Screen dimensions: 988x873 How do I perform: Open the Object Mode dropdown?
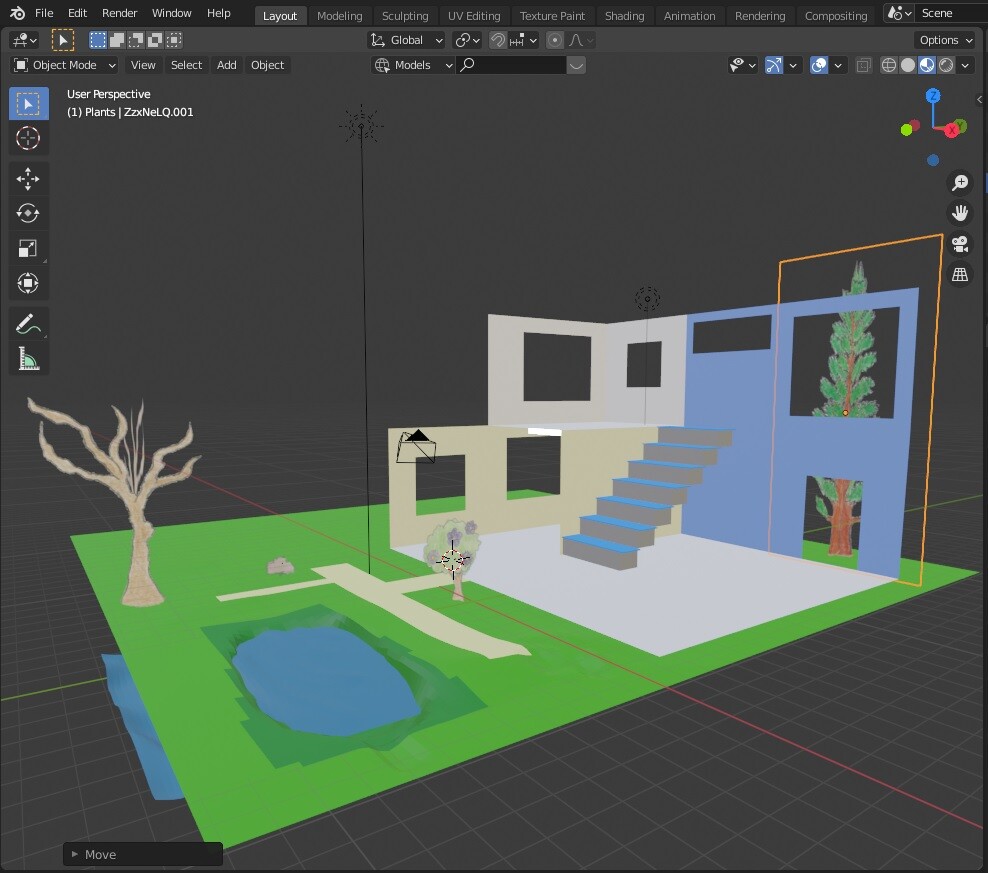pos(63,65)
